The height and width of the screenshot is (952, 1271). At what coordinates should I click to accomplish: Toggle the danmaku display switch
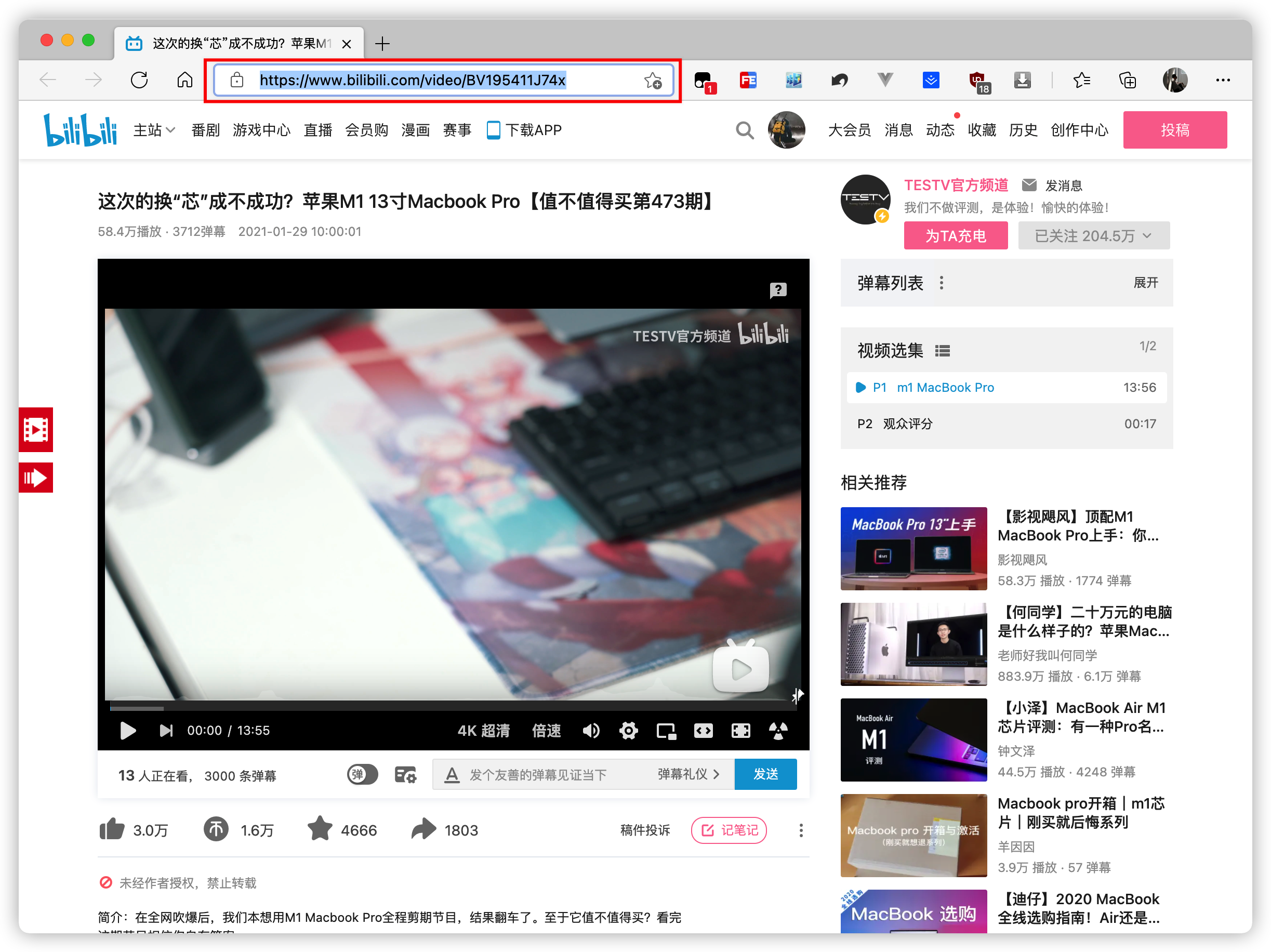coord(362,774)
